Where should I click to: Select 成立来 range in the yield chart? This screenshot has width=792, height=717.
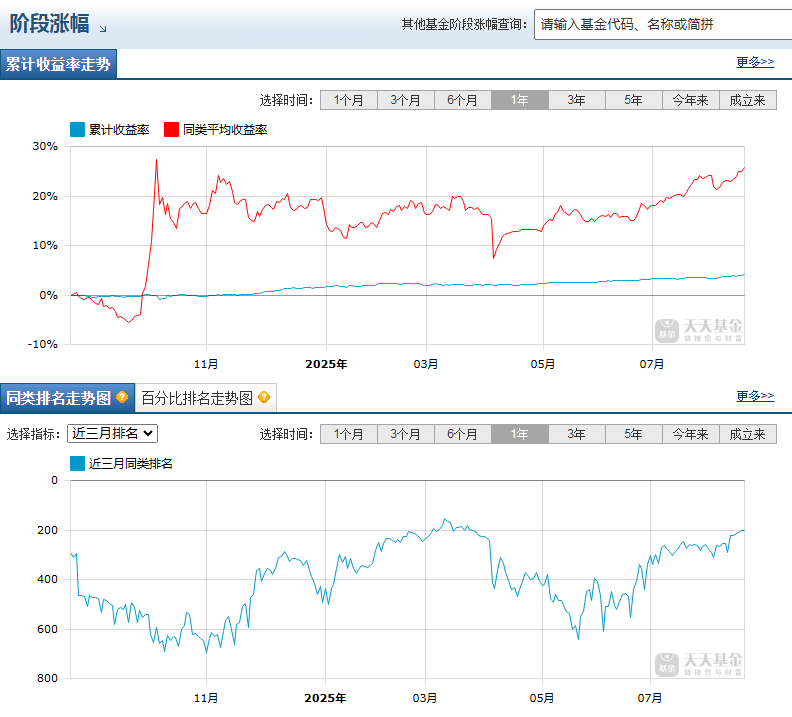pos(748,100)
